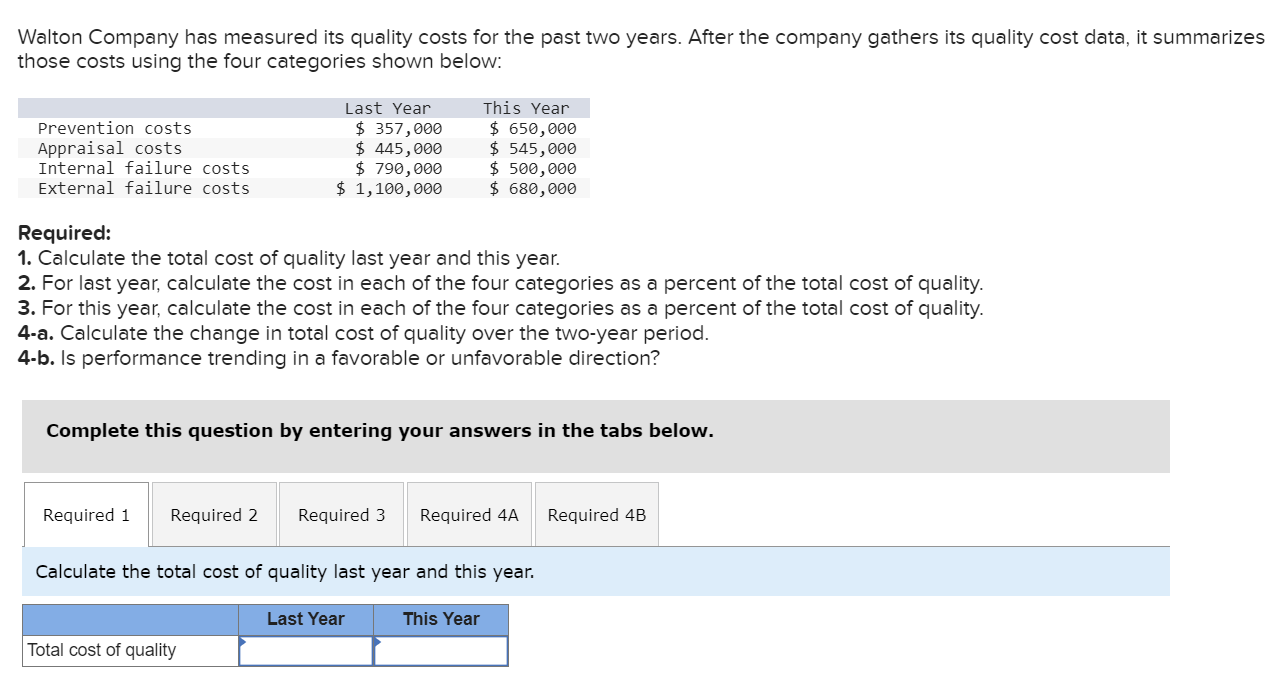Click the blue answer marker on Last Year field

(x=241, y=642)
